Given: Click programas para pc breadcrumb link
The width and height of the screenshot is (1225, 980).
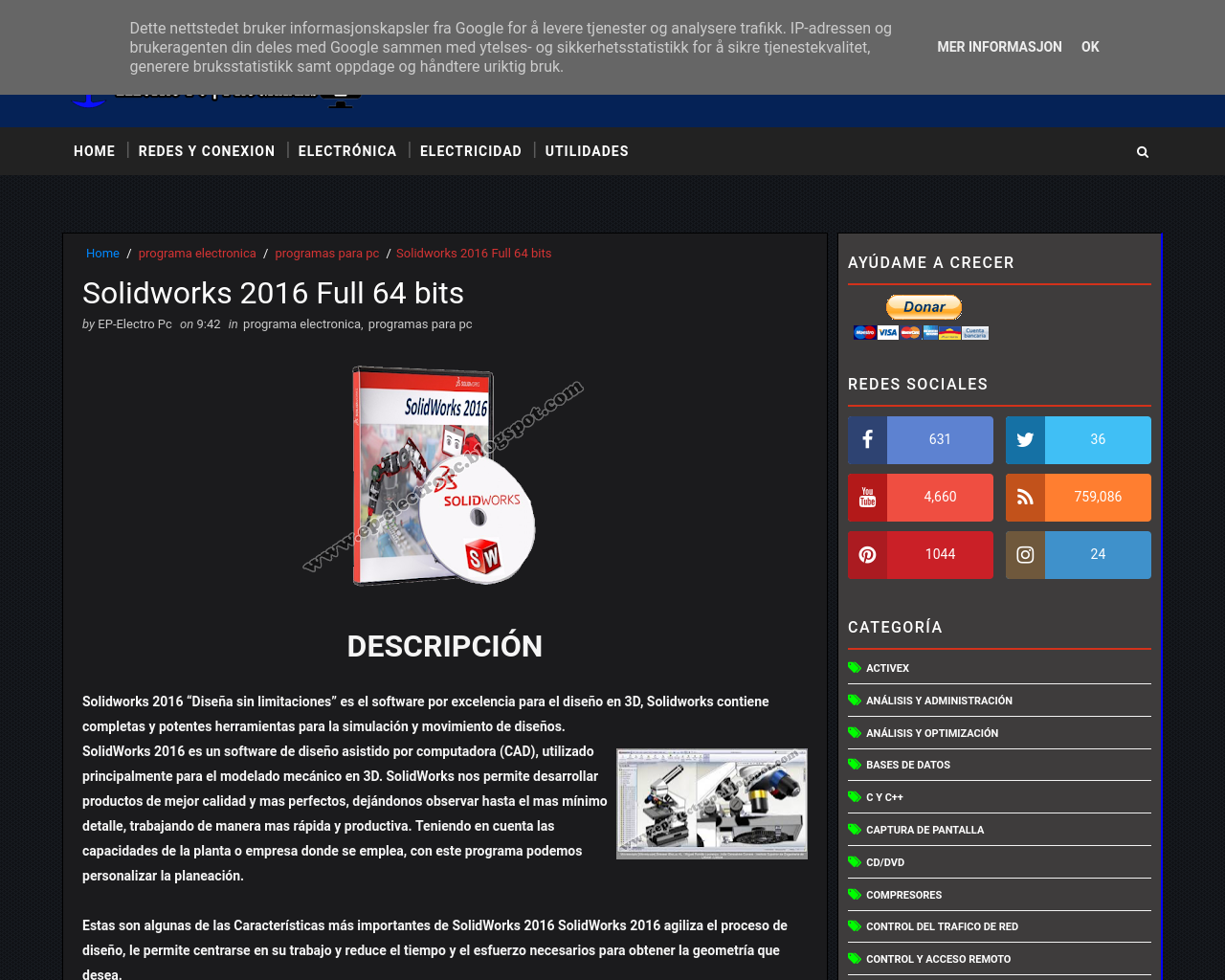Looking at the screenshot, I should point(327,254).
